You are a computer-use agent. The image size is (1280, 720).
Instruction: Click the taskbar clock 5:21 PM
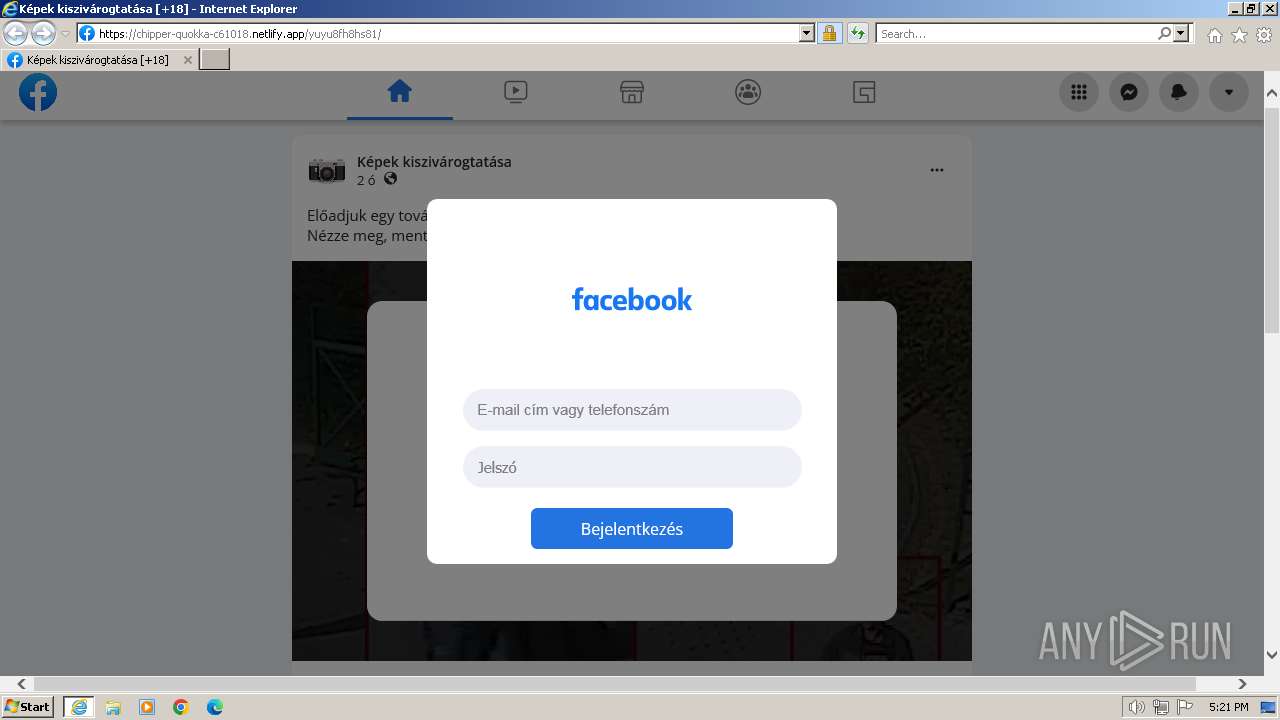click(x=1229, y=707)
